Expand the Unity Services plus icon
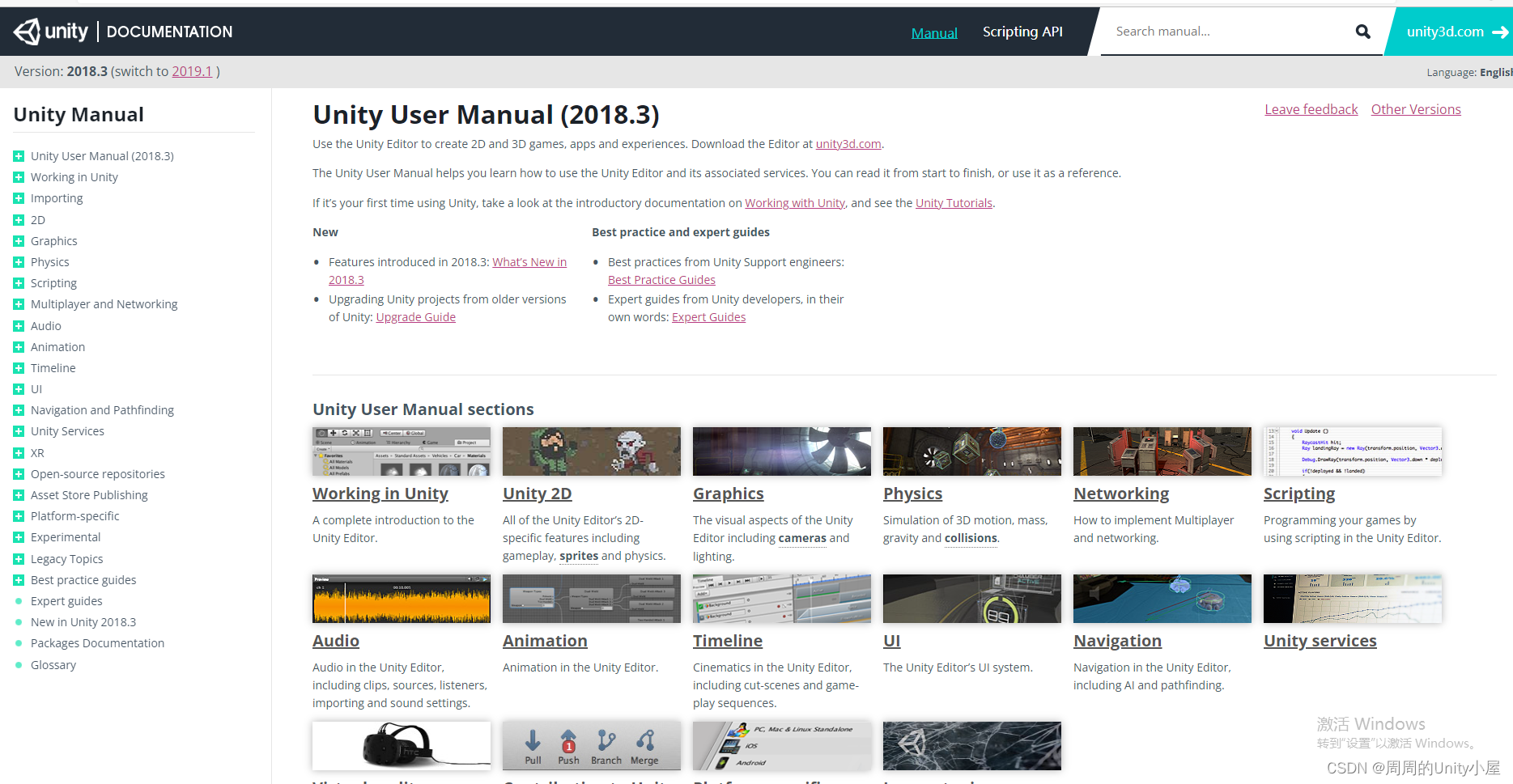This screenshot has height=784, width=1513. coord(19,431)
